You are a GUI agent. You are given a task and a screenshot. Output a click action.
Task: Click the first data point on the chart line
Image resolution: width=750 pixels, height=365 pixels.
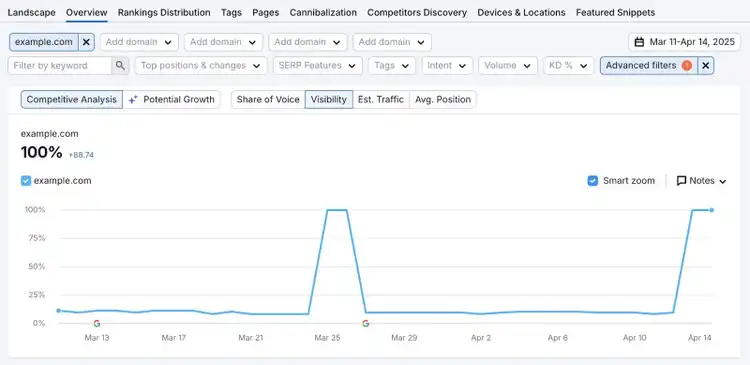click(x=58, y=310)
